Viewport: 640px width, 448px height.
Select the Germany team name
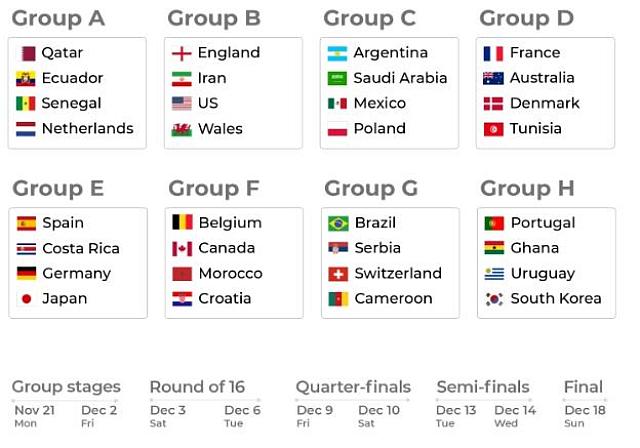(x=76, y=274)
